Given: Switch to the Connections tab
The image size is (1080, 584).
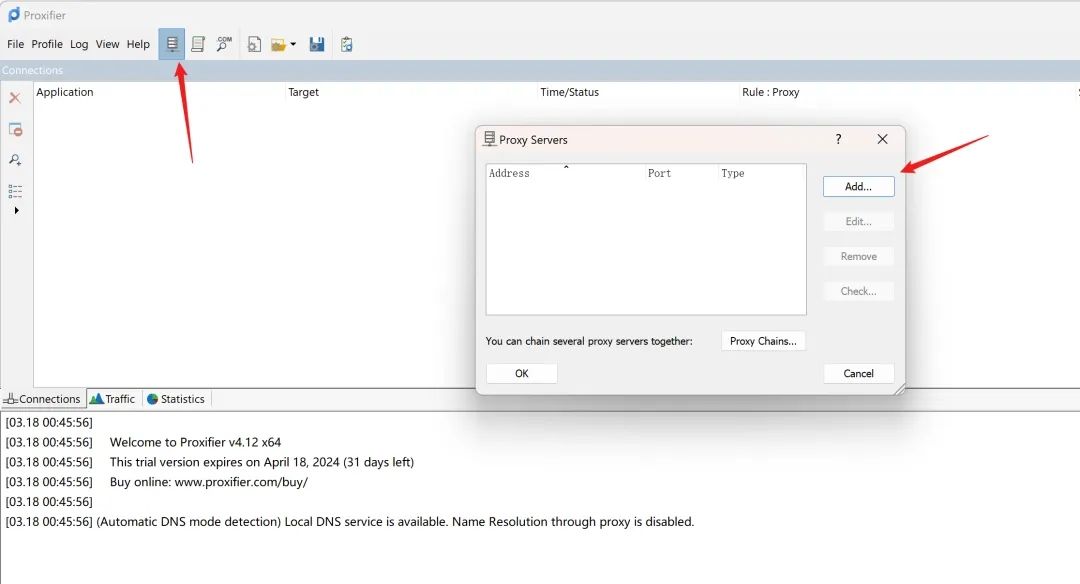Looking at the screenshot, I should (43, 399).
